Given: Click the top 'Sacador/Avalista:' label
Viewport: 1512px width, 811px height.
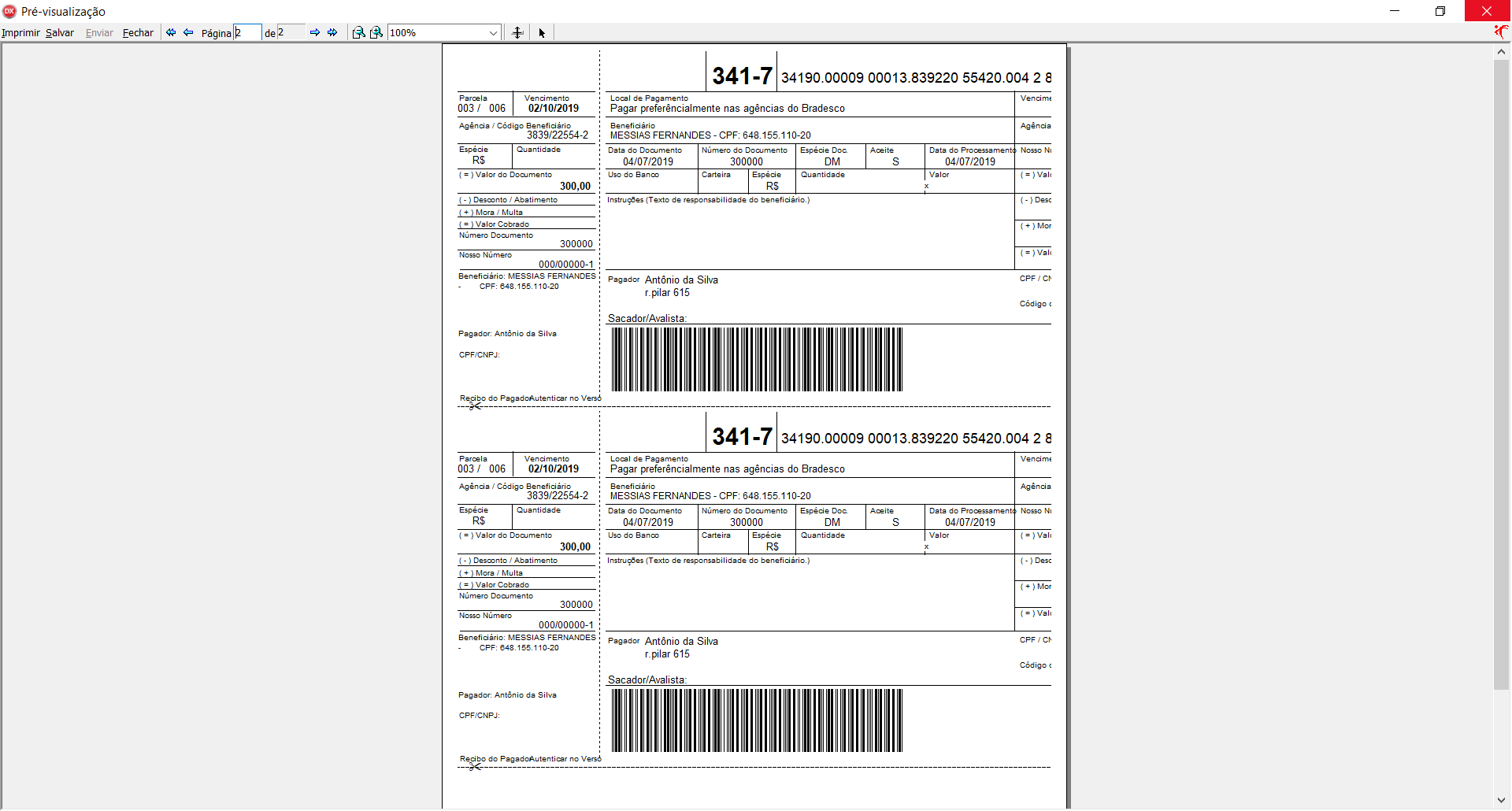Looking at the screenshot, I should (647, 318).
